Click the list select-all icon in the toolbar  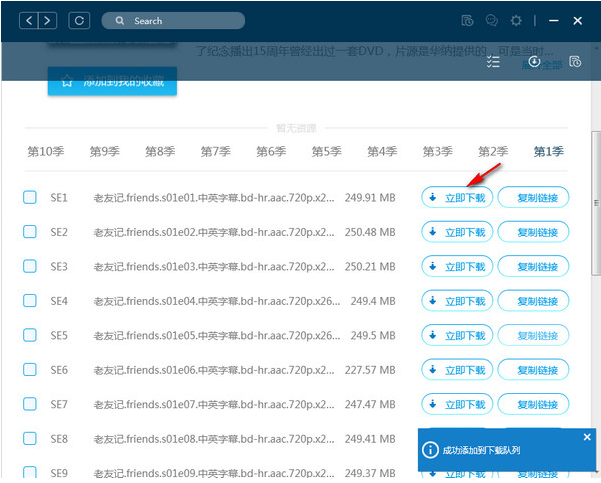click(x=493, y=62)
